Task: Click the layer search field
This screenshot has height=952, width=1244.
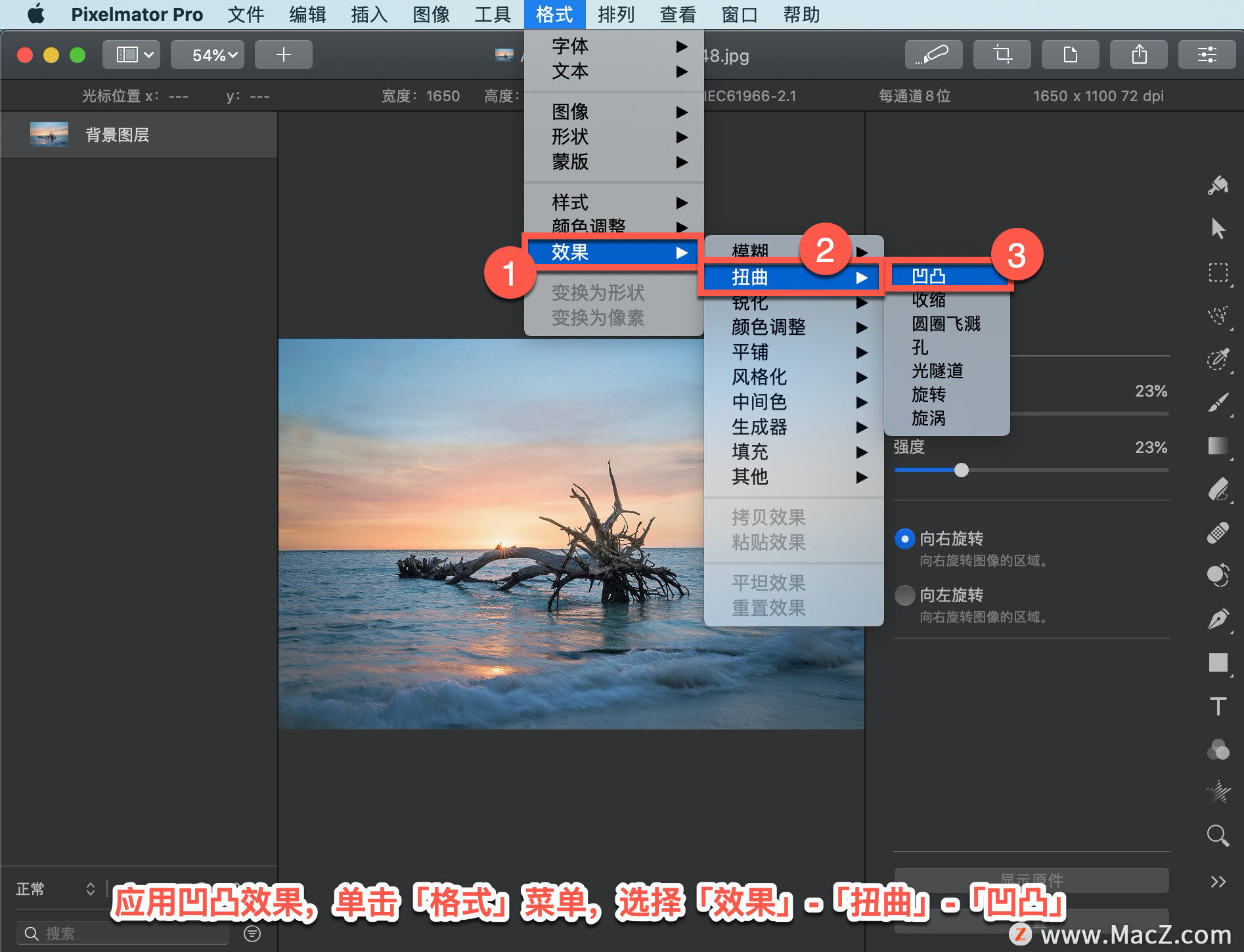Action: click(123, 933)
